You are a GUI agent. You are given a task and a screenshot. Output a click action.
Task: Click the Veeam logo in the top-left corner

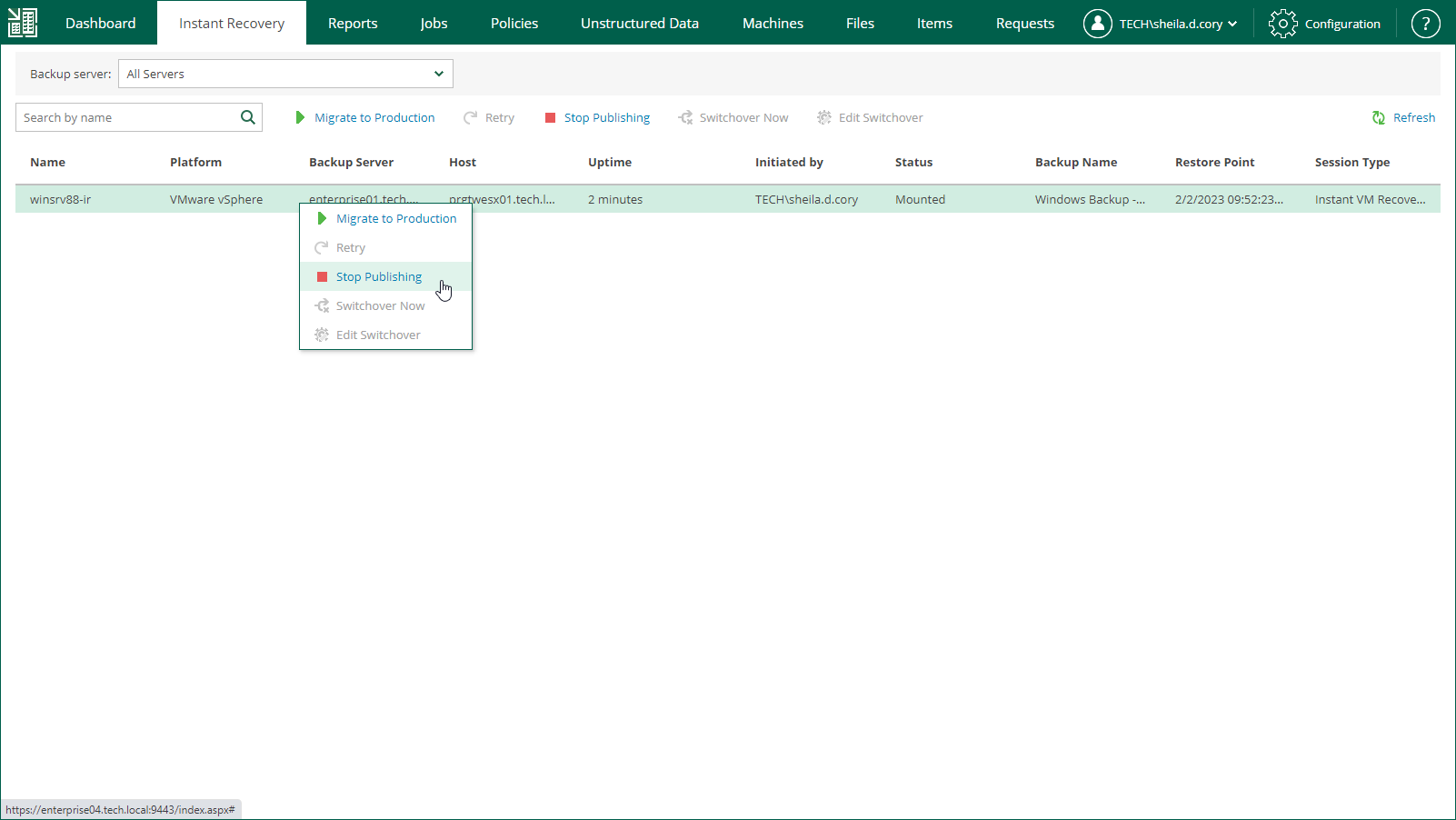tap(23, 21)
